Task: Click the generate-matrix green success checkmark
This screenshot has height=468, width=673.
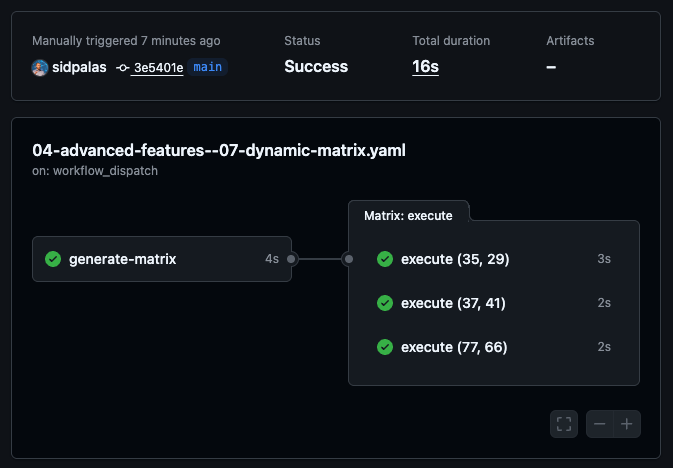Action: [x=53, y=259]
